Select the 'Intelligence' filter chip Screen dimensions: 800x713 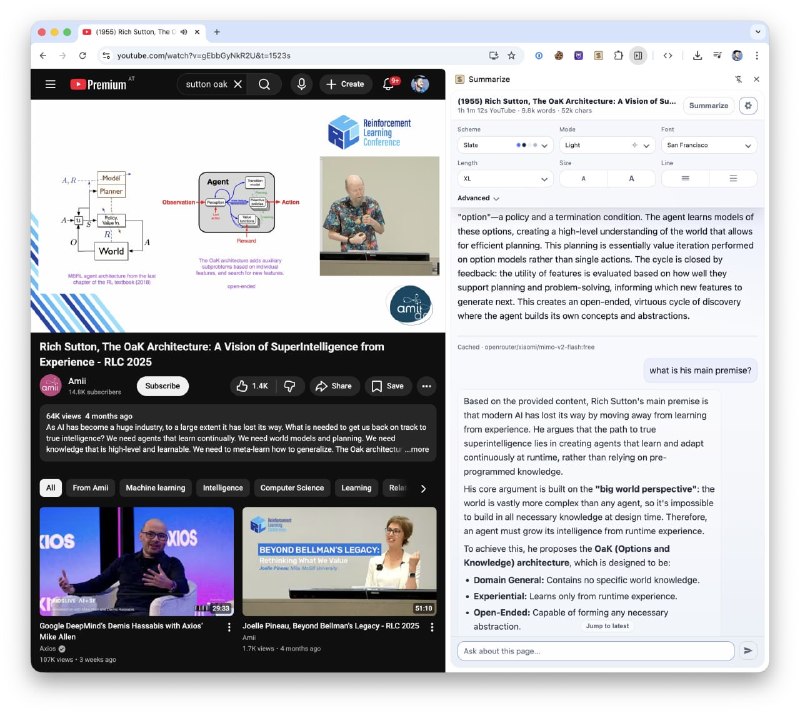pos(223,488)
